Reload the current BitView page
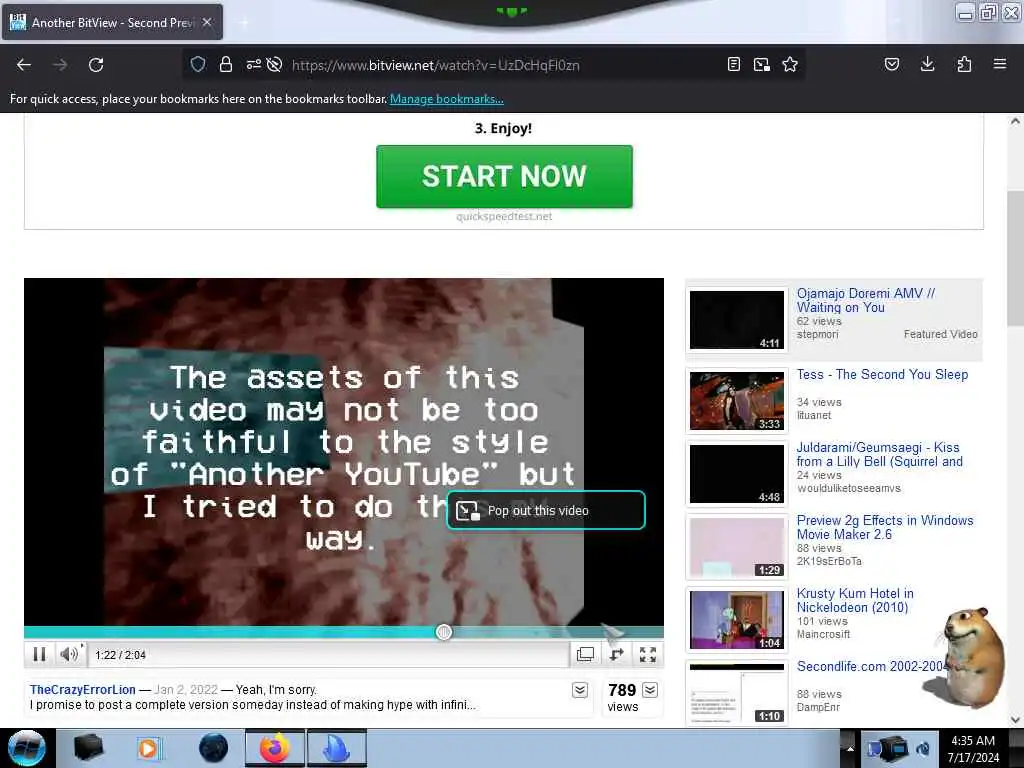Viewport: 1024px width, 768px height. [96, 65]
